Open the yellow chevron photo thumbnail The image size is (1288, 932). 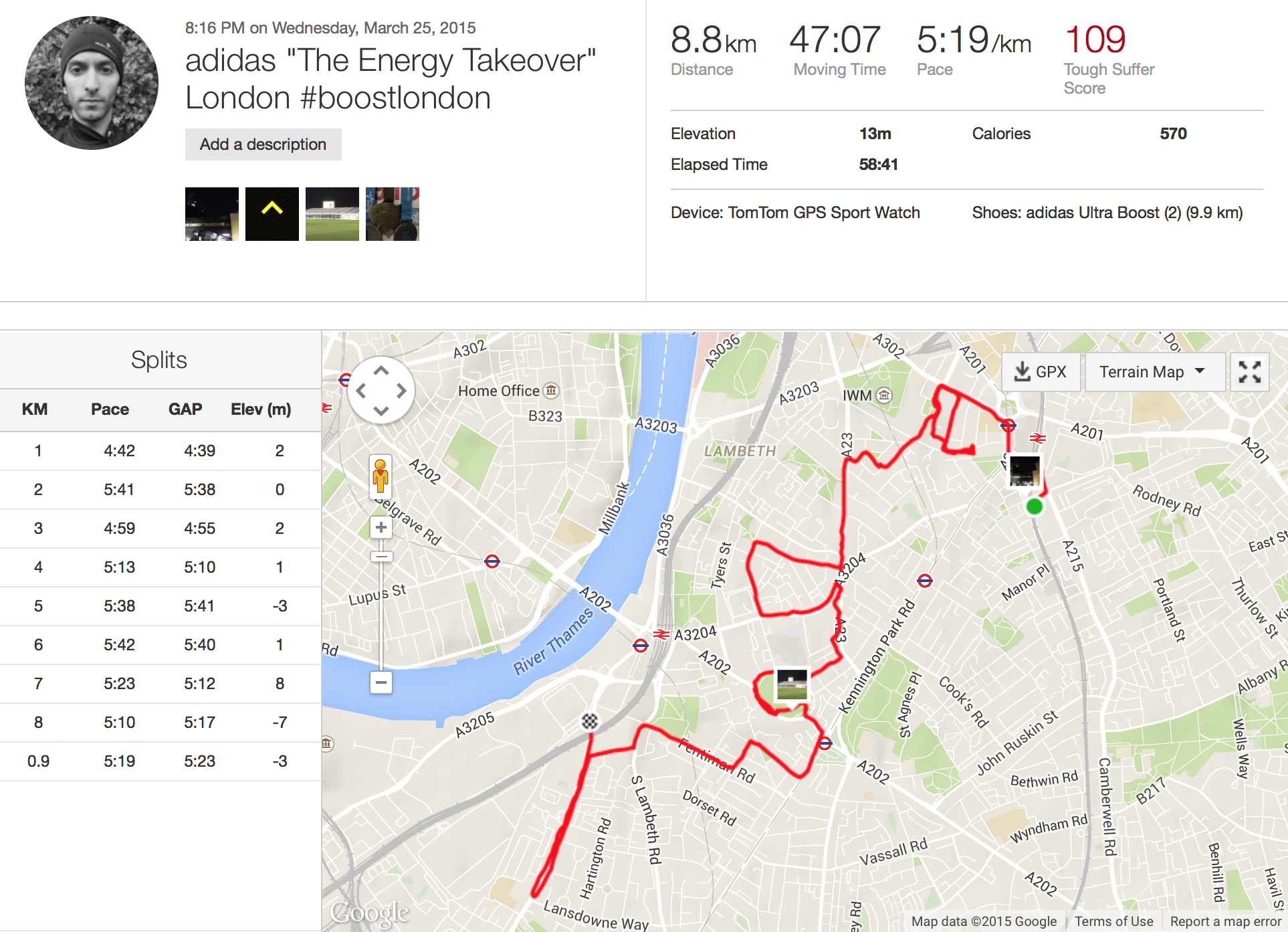click(272, 214)
